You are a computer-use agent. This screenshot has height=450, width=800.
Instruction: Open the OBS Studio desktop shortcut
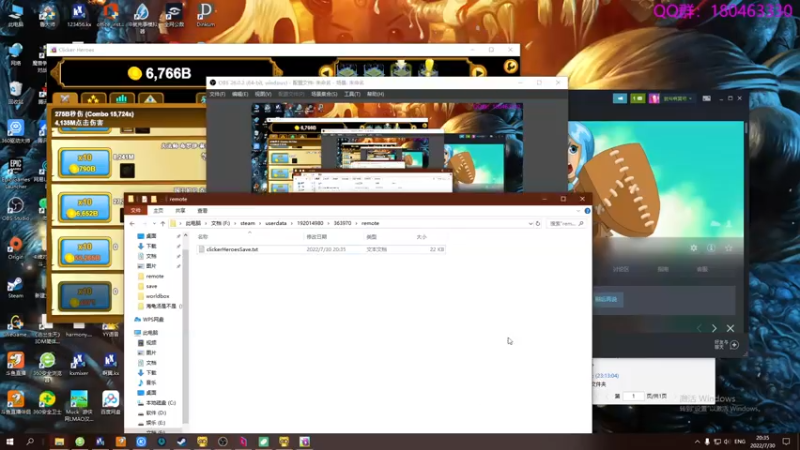[x=15, y=209]
